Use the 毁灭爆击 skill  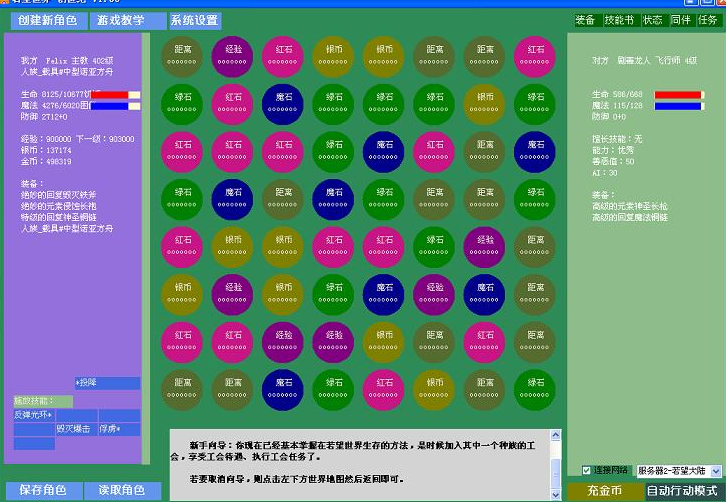click(76, 429)
